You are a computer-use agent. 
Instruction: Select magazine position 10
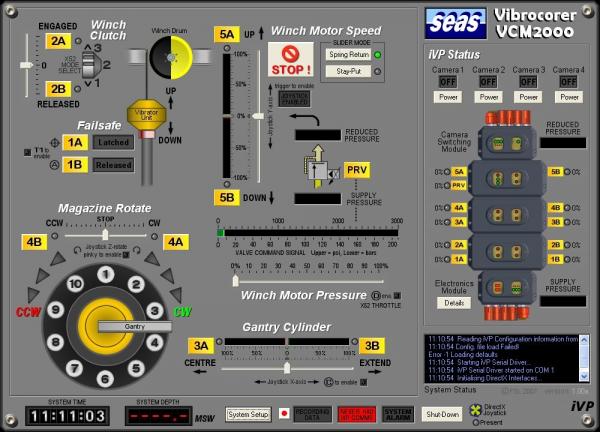tap(75, 284)
